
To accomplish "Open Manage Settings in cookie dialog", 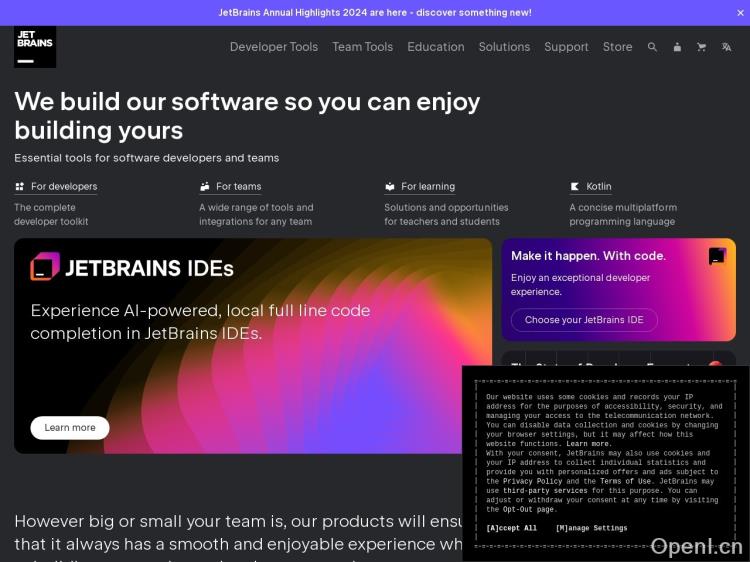I will (x=591, y=528).
